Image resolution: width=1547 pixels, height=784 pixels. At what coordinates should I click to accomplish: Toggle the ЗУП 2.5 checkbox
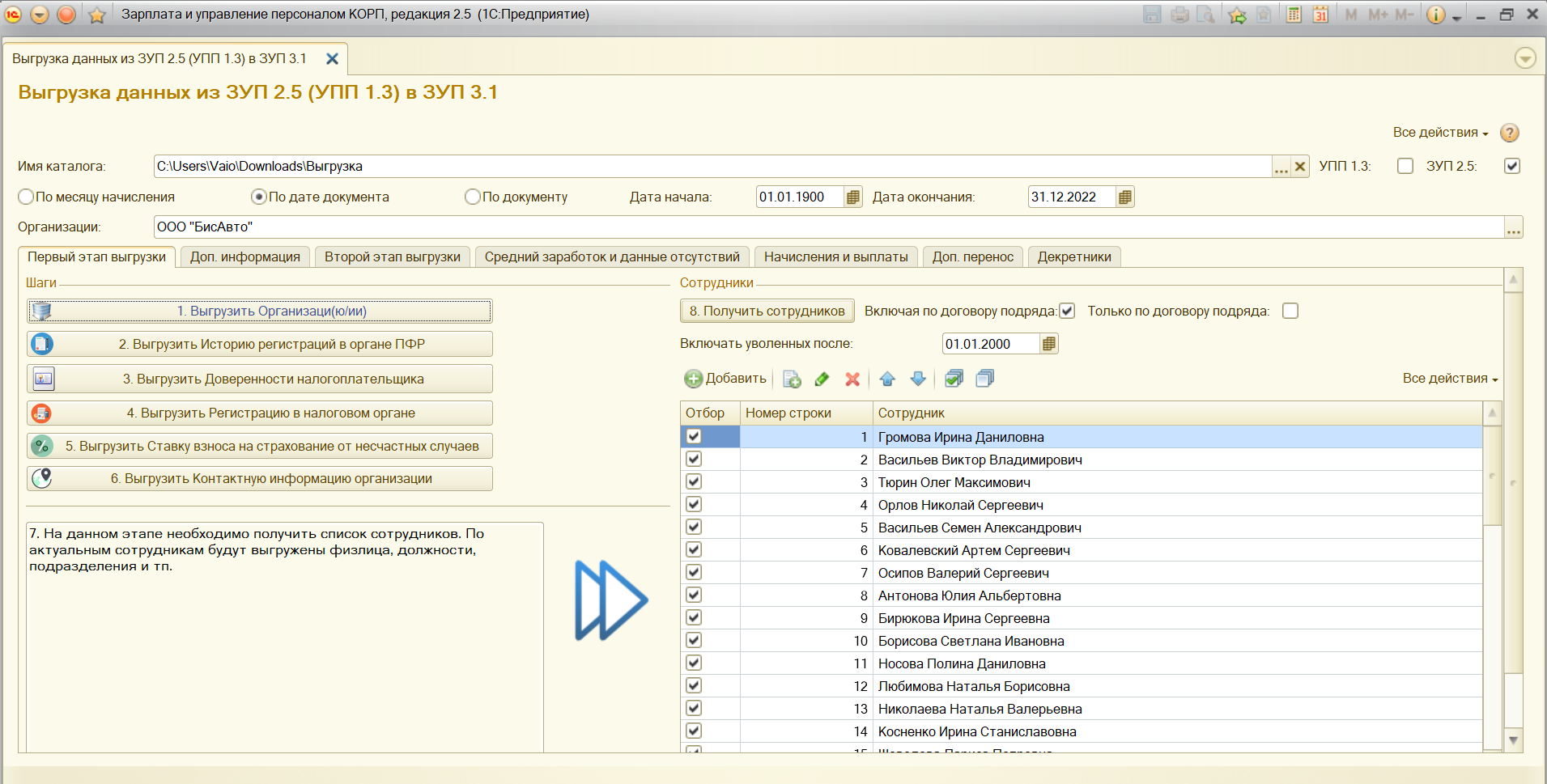[x=1512, y=166]
